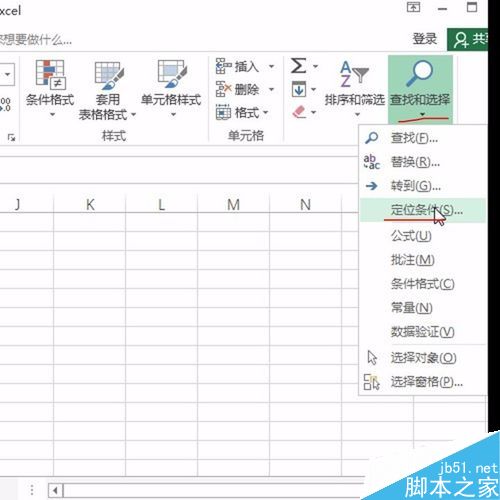Open Sort and Filter (排序和筛选)
This screenshot has height=500, width=500.
(x=354, y=87)
